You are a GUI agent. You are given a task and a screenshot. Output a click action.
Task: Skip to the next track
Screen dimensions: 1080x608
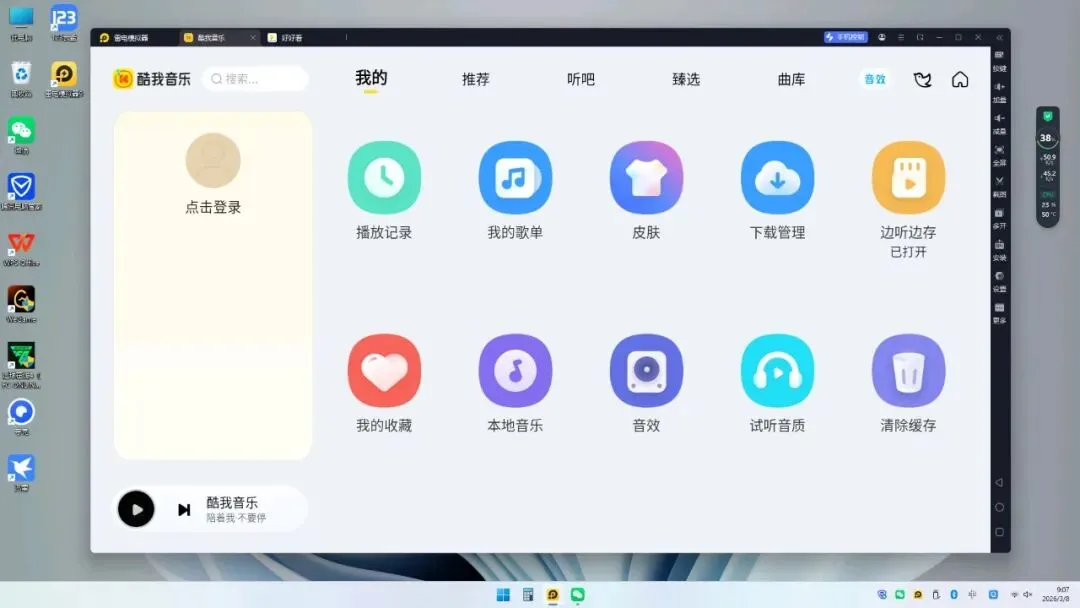click(184, 510)
